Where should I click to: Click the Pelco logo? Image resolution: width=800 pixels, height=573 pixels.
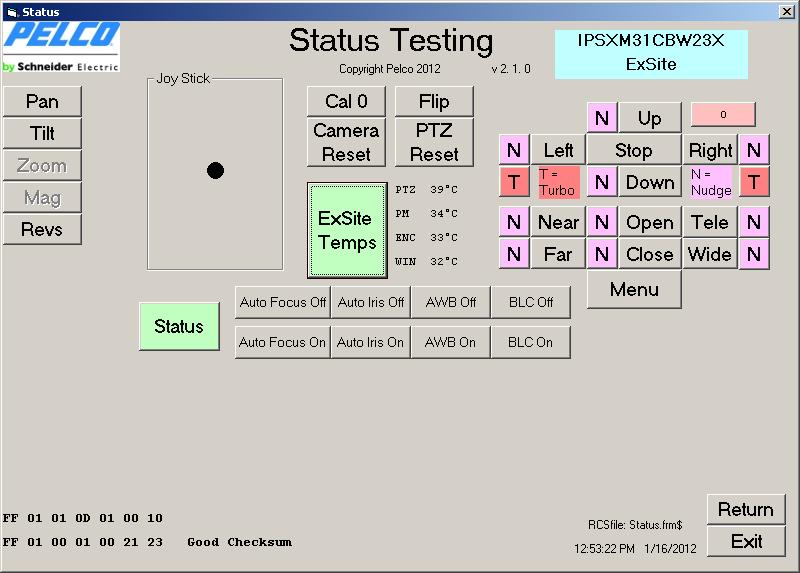point(61,46)
